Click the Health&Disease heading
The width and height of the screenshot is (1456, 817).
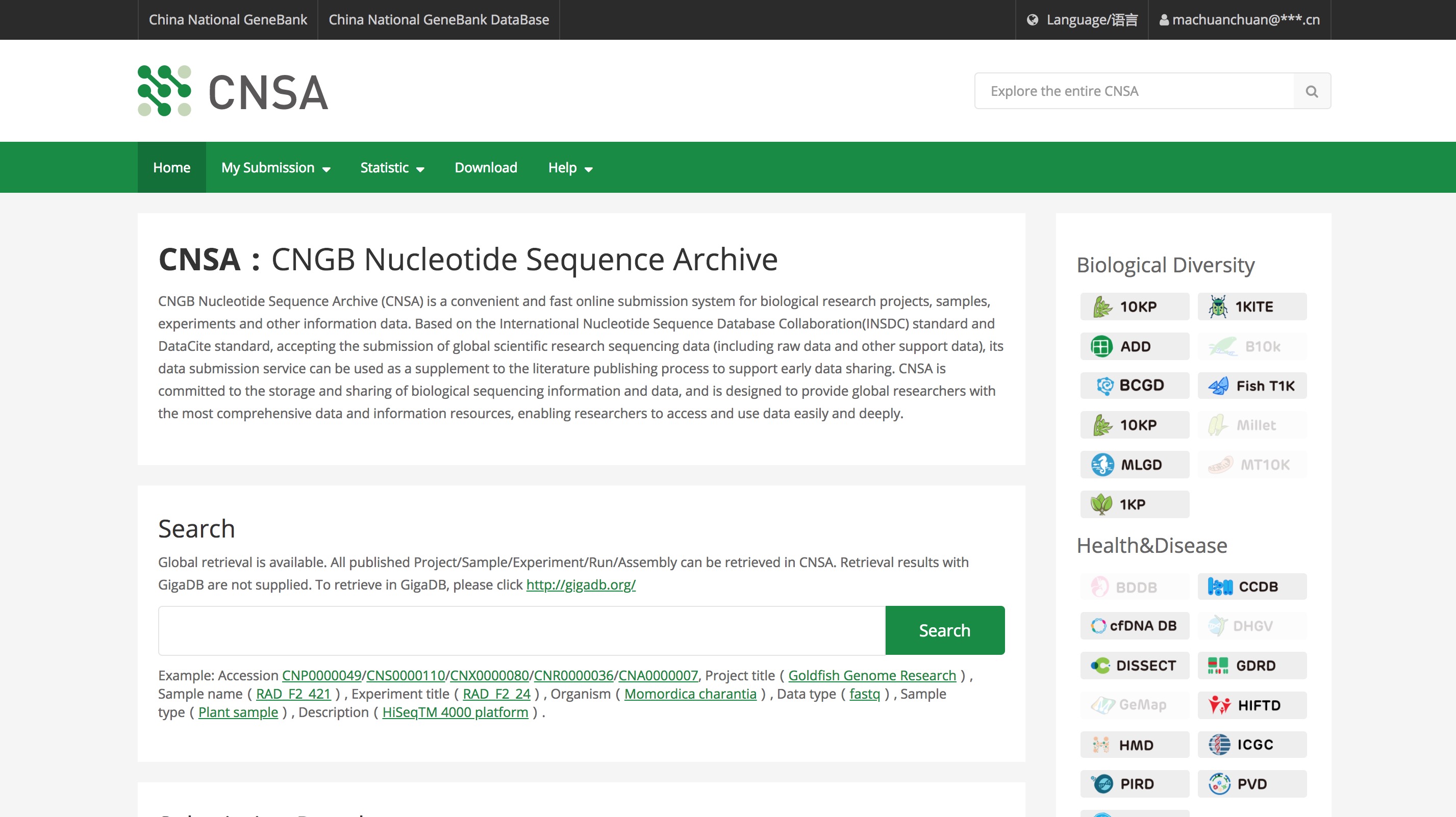click(x=1152, y=545)
